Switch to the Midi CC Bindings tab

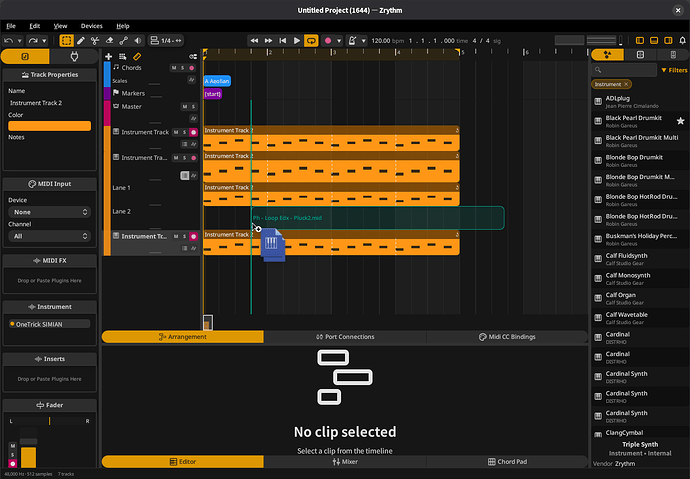tap(507, 337)
